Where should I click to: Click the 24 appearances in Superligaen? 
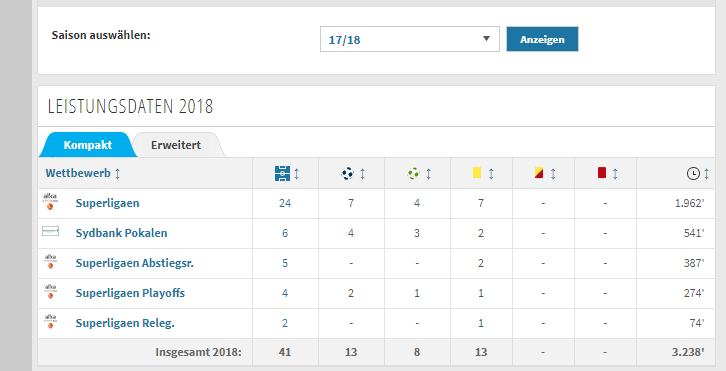coord(285,203)
